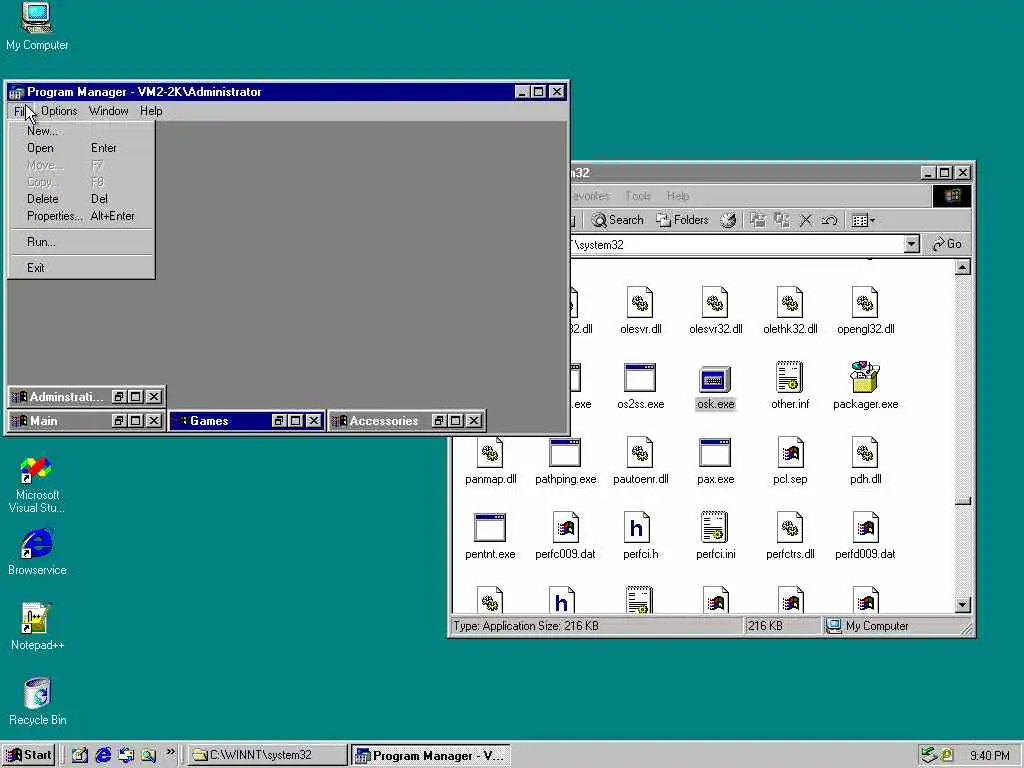The width and height of the screenshot is (1024, 768).
Task: Click the Undo toolbar icon in Explorer
Action: point(829,220)
